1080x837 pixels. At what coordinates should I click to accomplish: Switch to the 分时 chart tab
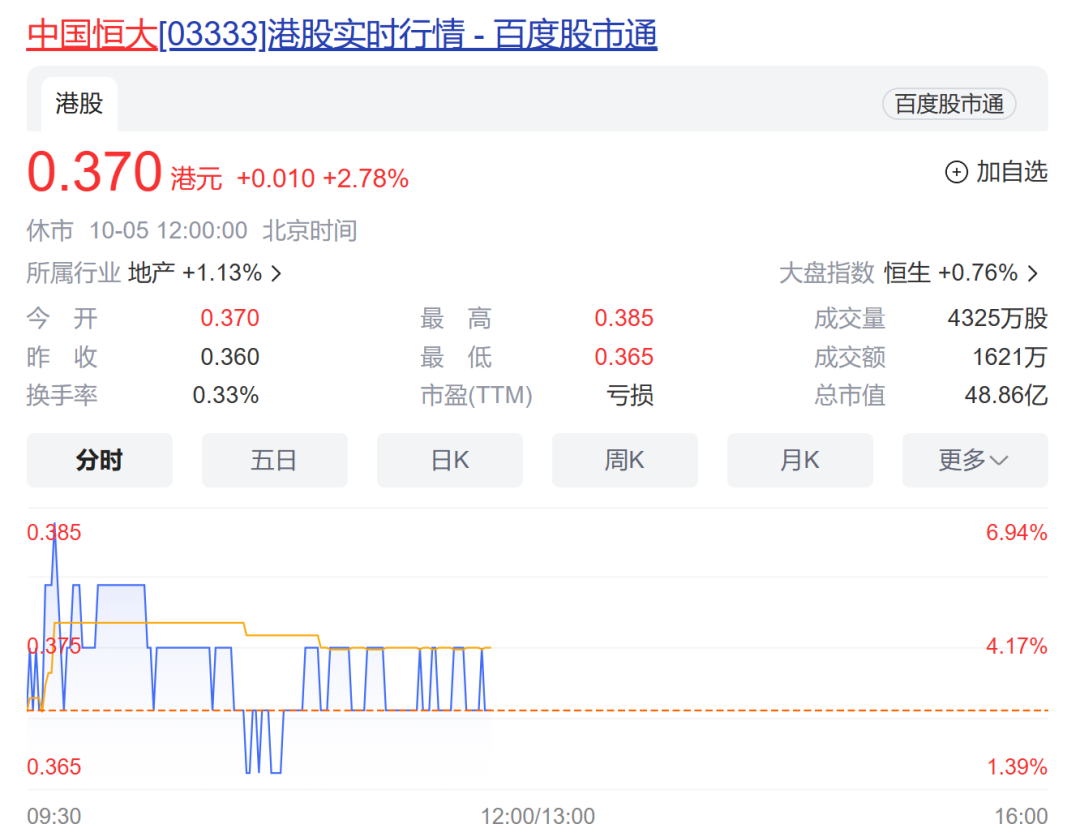pyautogui.click(x=100, y=459)
